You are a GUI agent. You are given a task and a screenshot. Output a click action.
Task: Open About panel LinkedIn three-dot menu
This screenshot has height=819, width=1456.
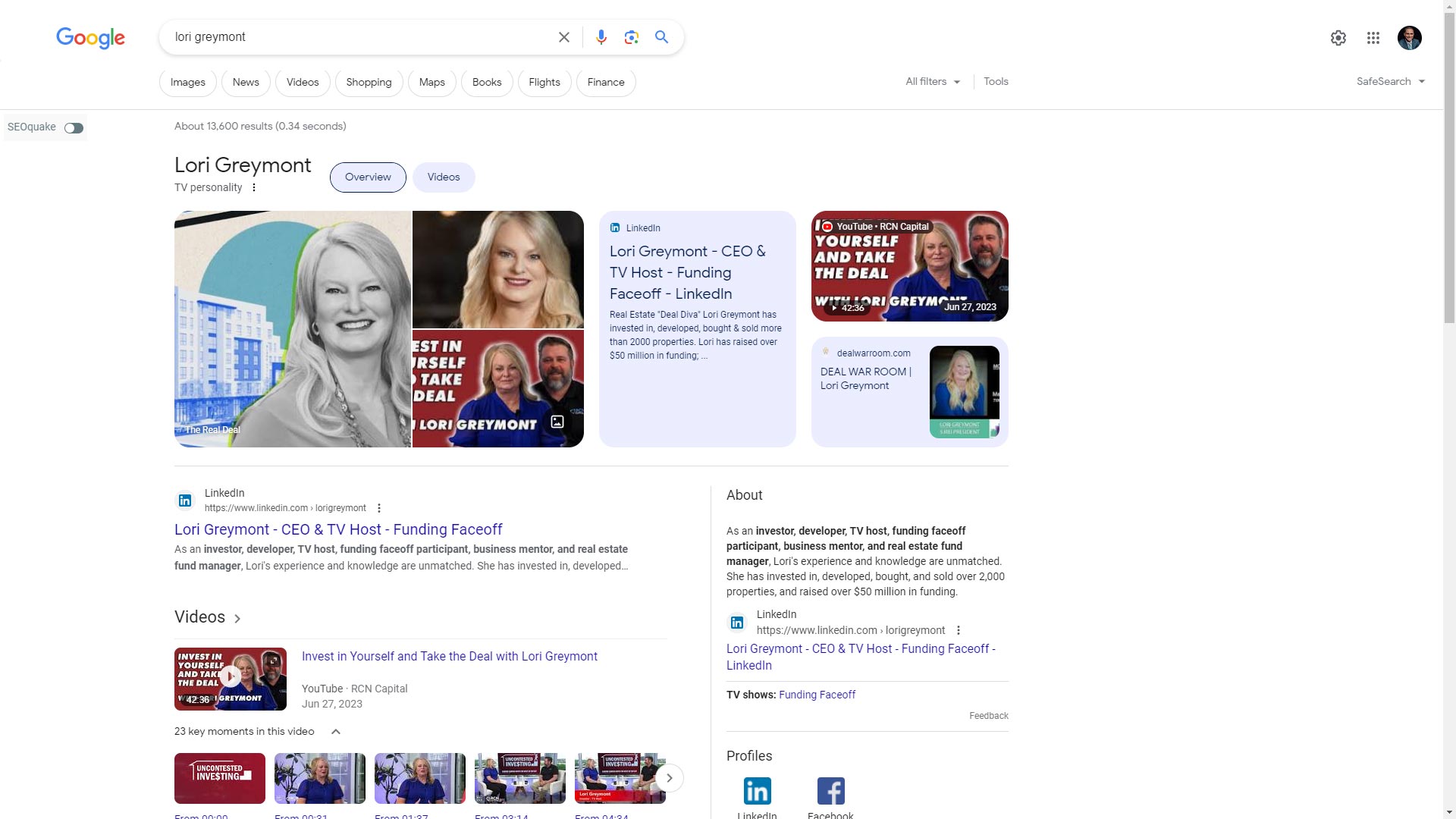(x=959, y=630)
